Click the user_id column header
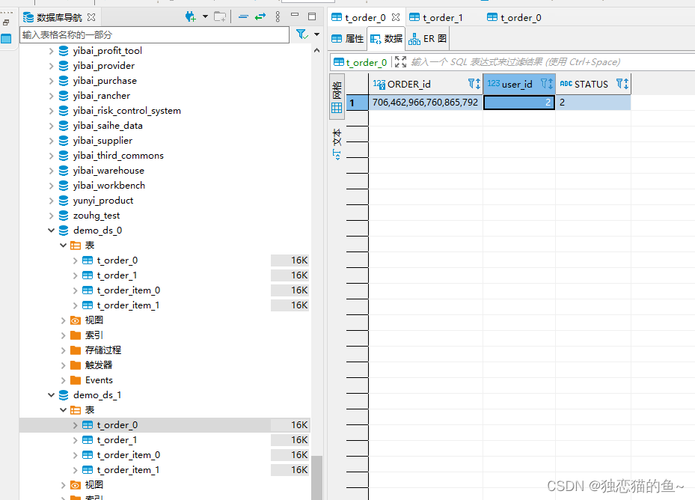 coord(517,84)
